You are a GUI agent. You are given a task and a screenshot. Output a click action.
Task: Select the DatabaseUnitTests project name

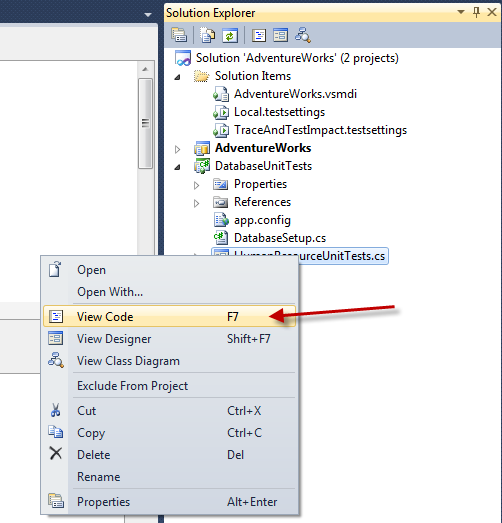[x=263, y=166]
